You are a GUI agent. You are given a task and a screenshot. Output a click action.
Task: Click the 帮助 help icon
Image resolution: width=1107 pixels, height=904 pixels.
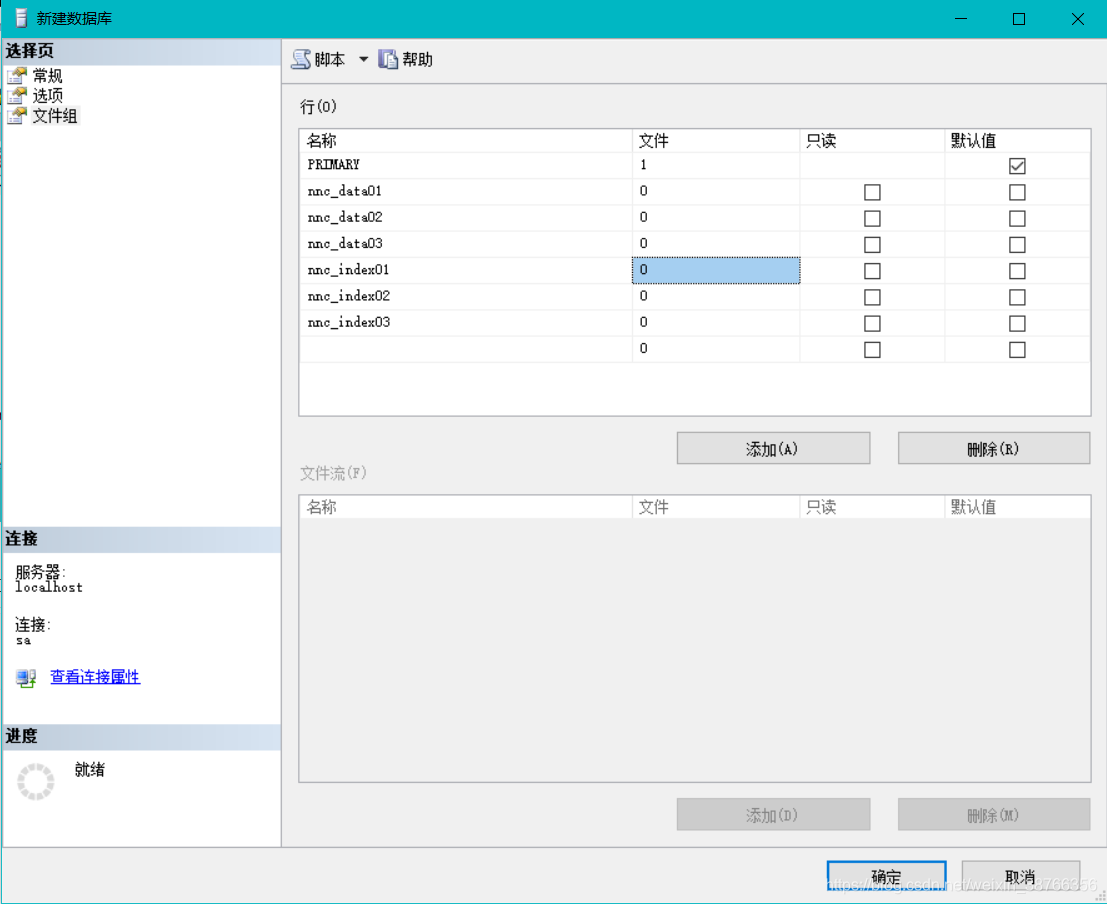point(388,60)
